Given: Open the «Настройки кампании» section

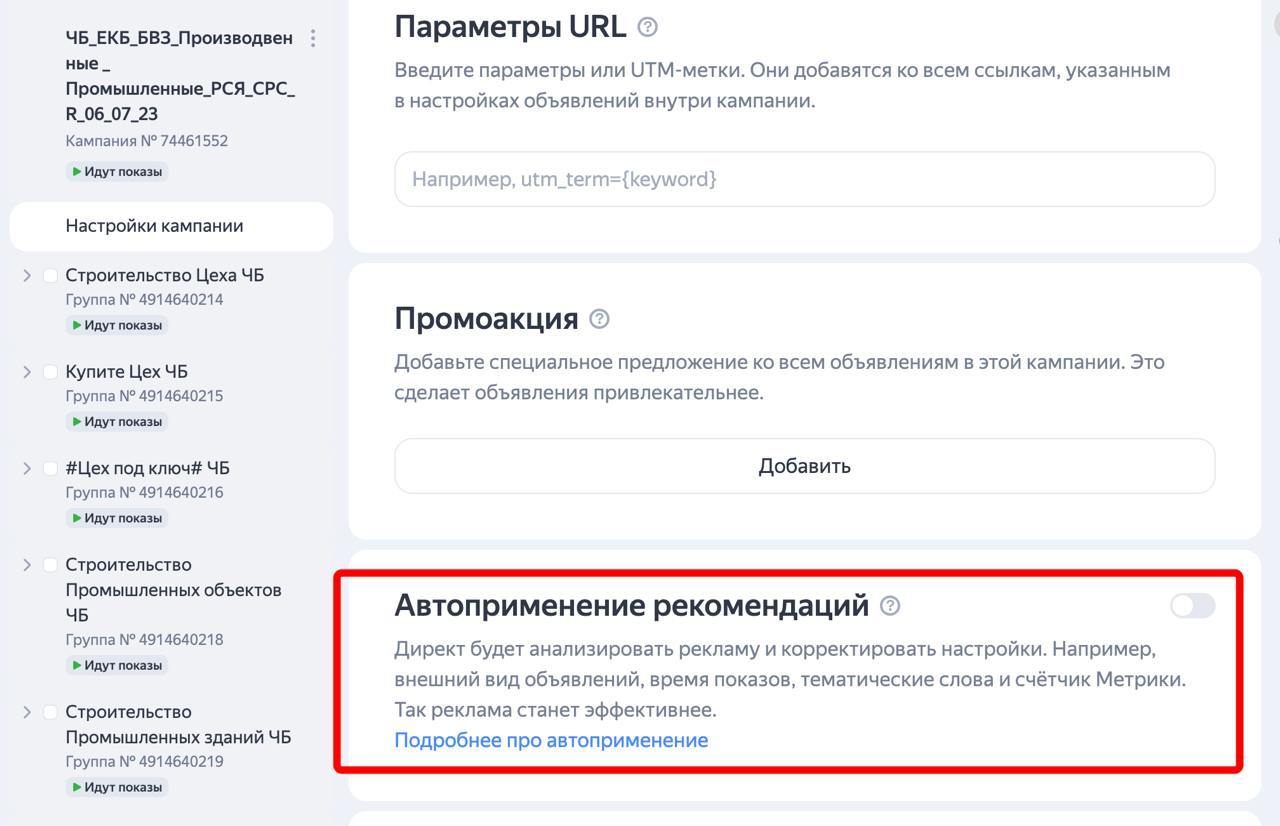Looking at the screenshot, I should tap(154, 226).
